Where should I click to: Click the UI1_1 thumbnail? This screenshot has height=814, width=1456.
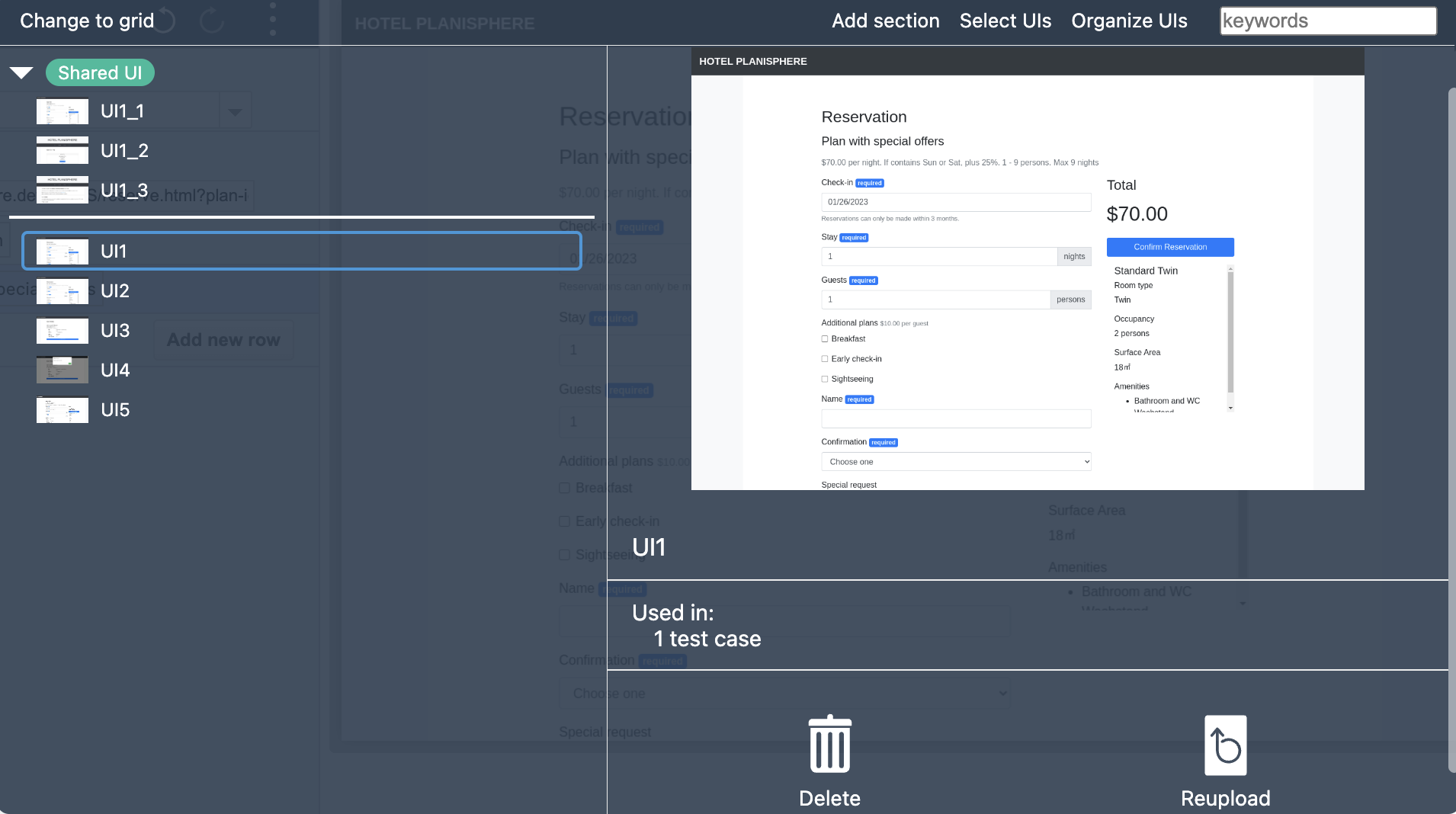63,111
